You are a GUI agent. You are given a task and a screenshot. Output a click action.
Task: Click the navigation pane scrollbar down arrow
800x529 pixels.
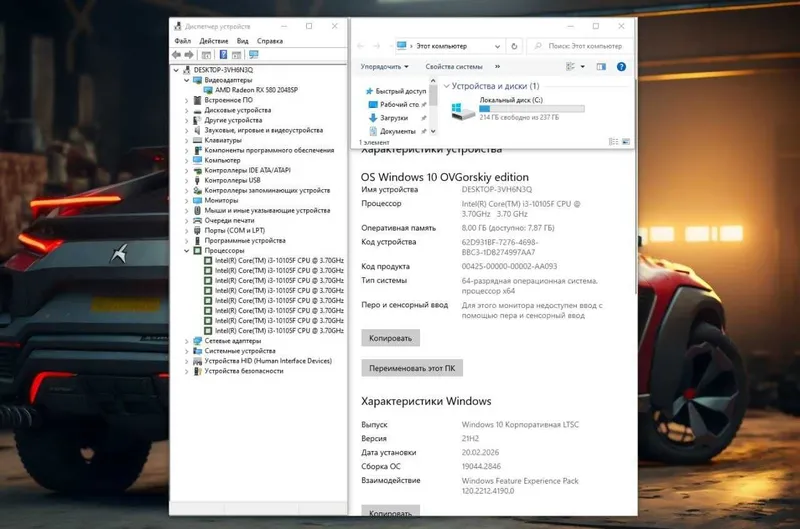pyautogui.click(x=433, y=132)
